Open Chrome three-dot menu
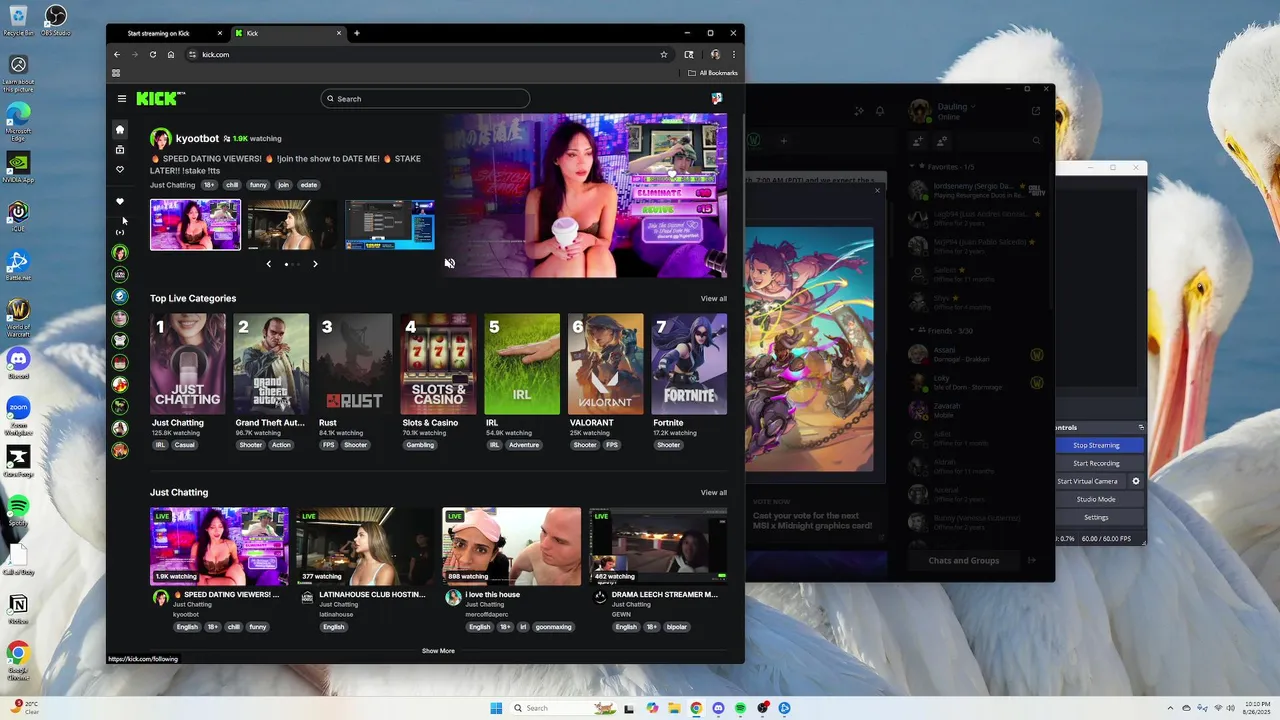 click(734, 54)
